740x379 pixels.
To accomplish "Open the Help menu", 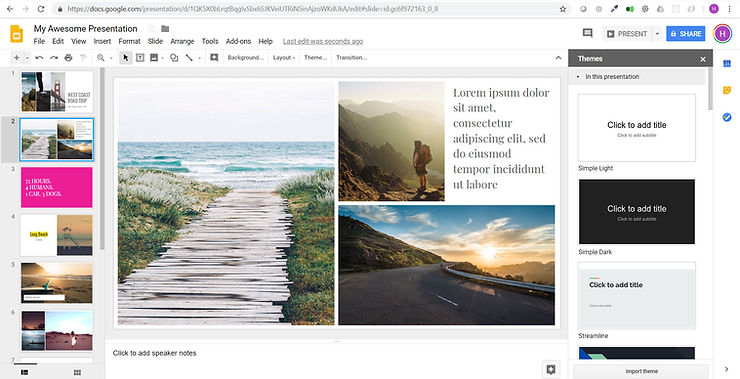I will coord(265,42).
